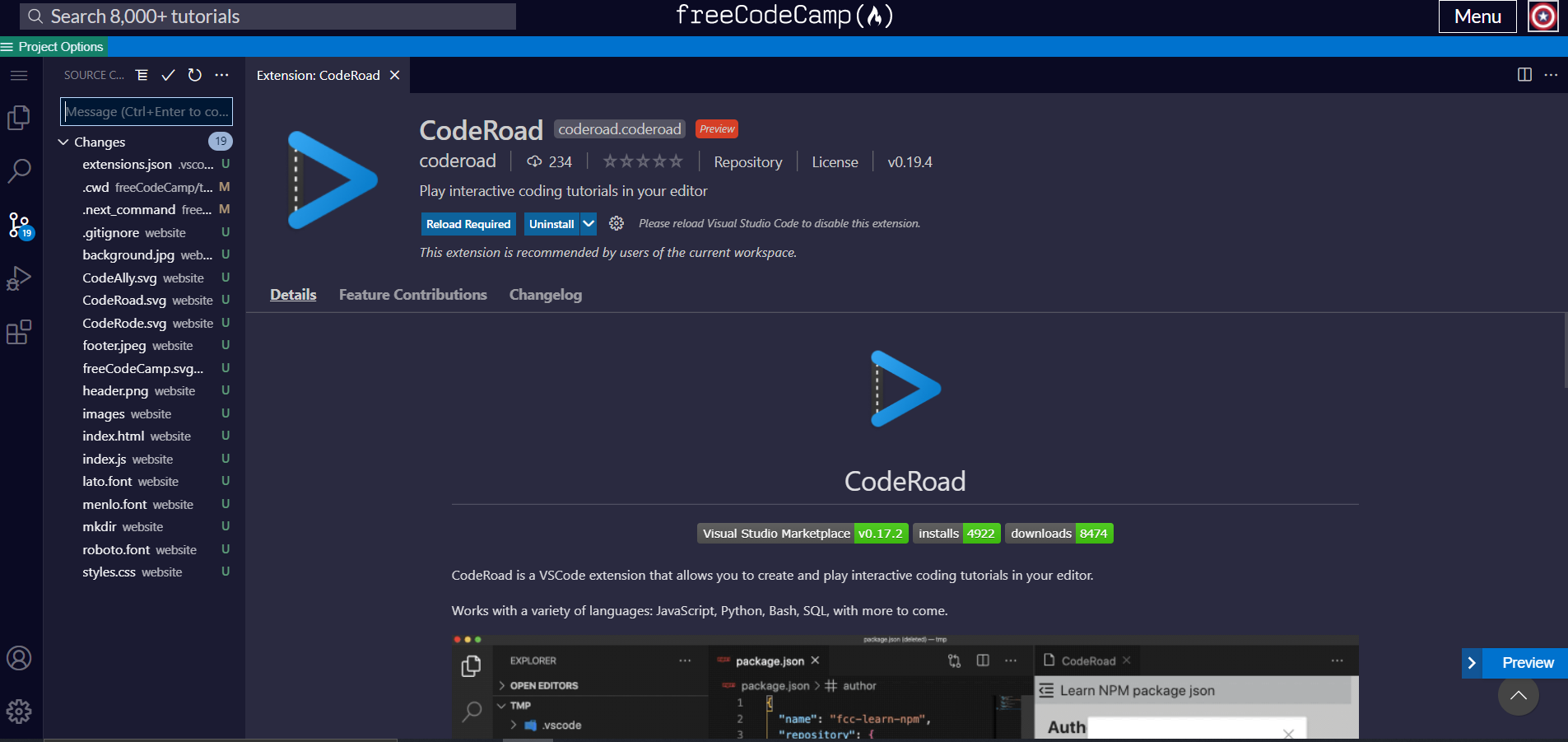
Task: Collapse the Changes section in Source Control
Action: tap(63, 142)
